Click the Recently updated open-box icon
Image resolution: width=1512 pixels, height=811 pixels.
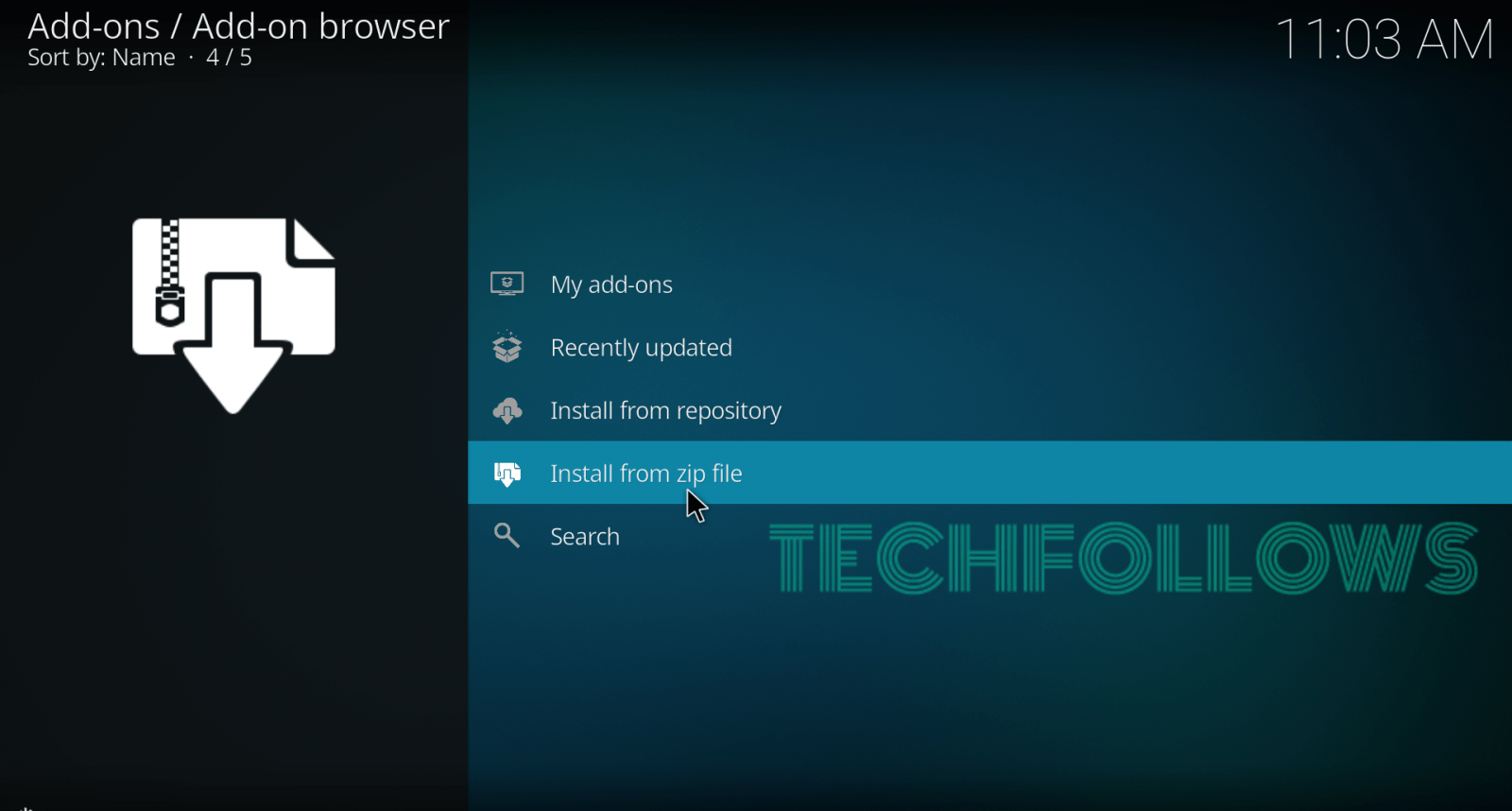[507, 347]
